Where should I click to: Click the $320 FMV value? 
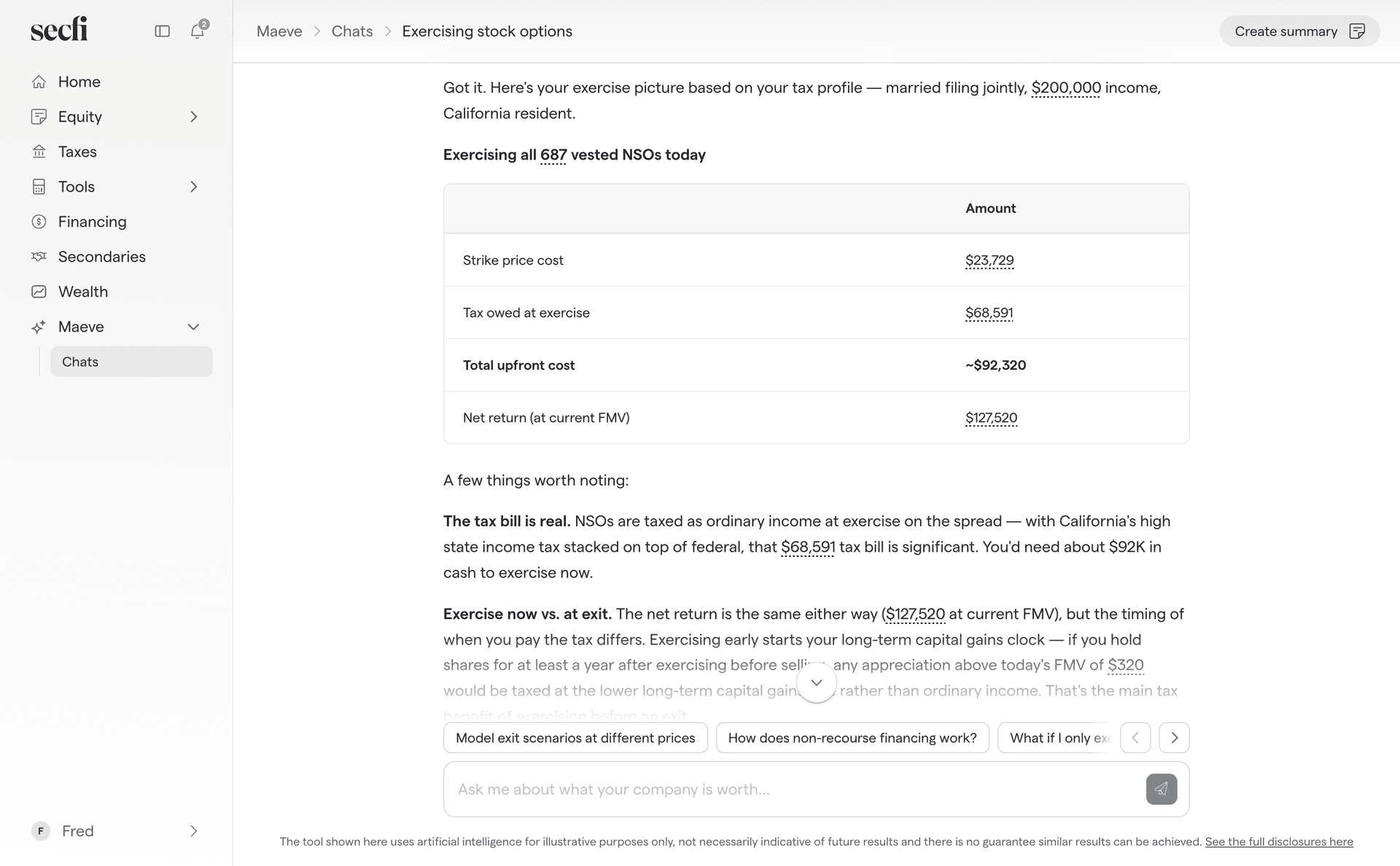click(x=1125, y=665)
